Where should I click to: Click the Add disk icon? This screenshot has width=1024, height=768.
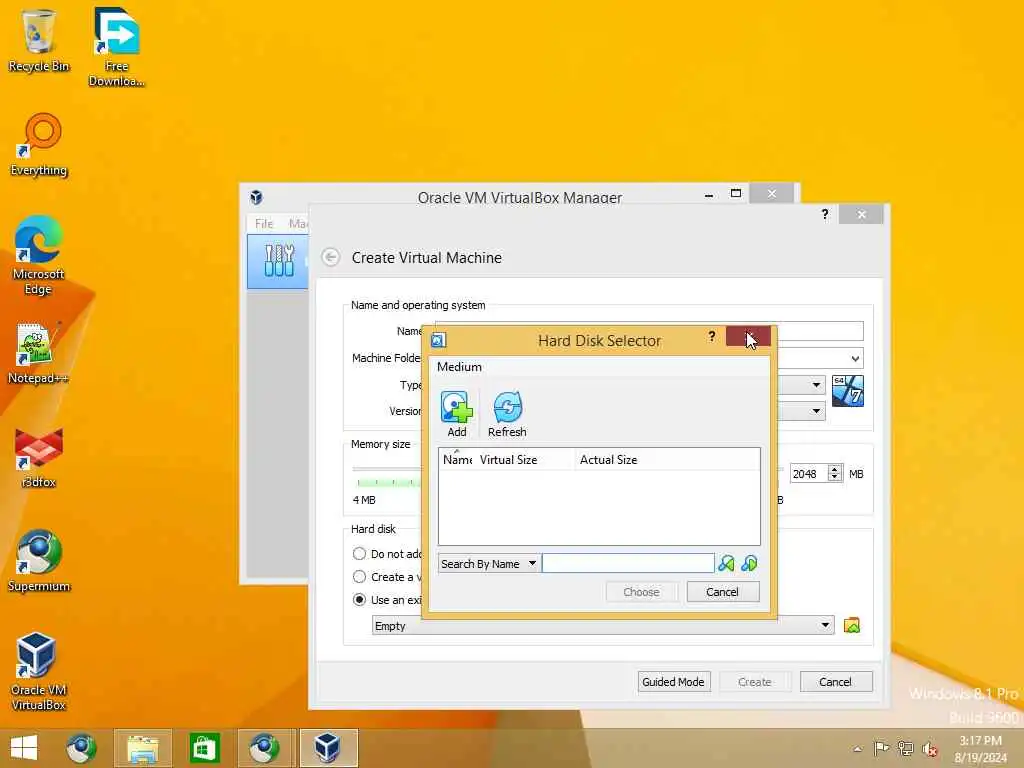[x=456, y=413]
